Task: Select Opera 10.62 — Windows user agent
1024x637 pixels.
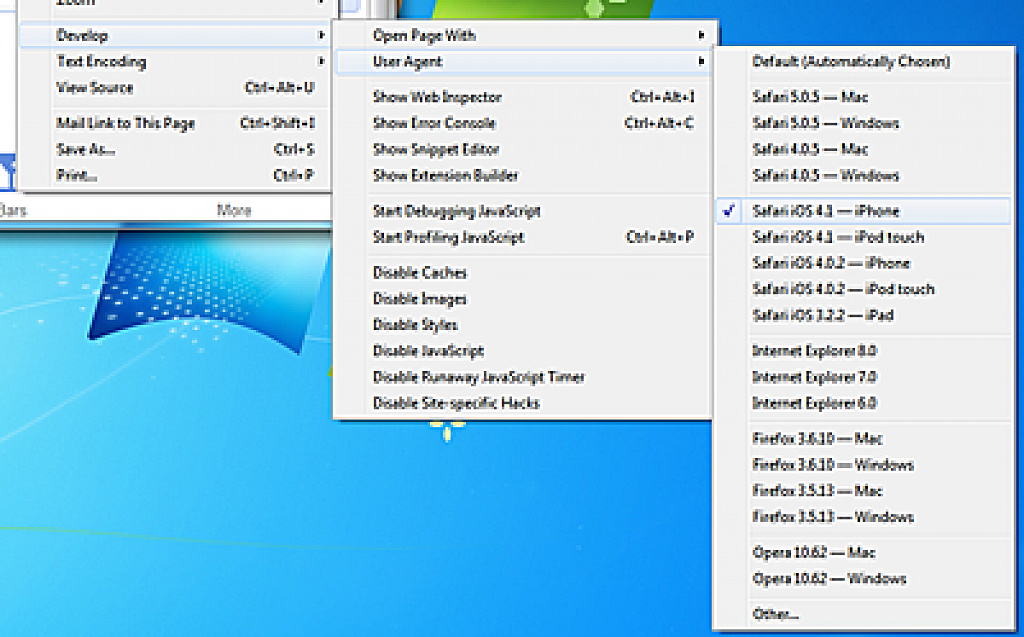Action: 863,579
